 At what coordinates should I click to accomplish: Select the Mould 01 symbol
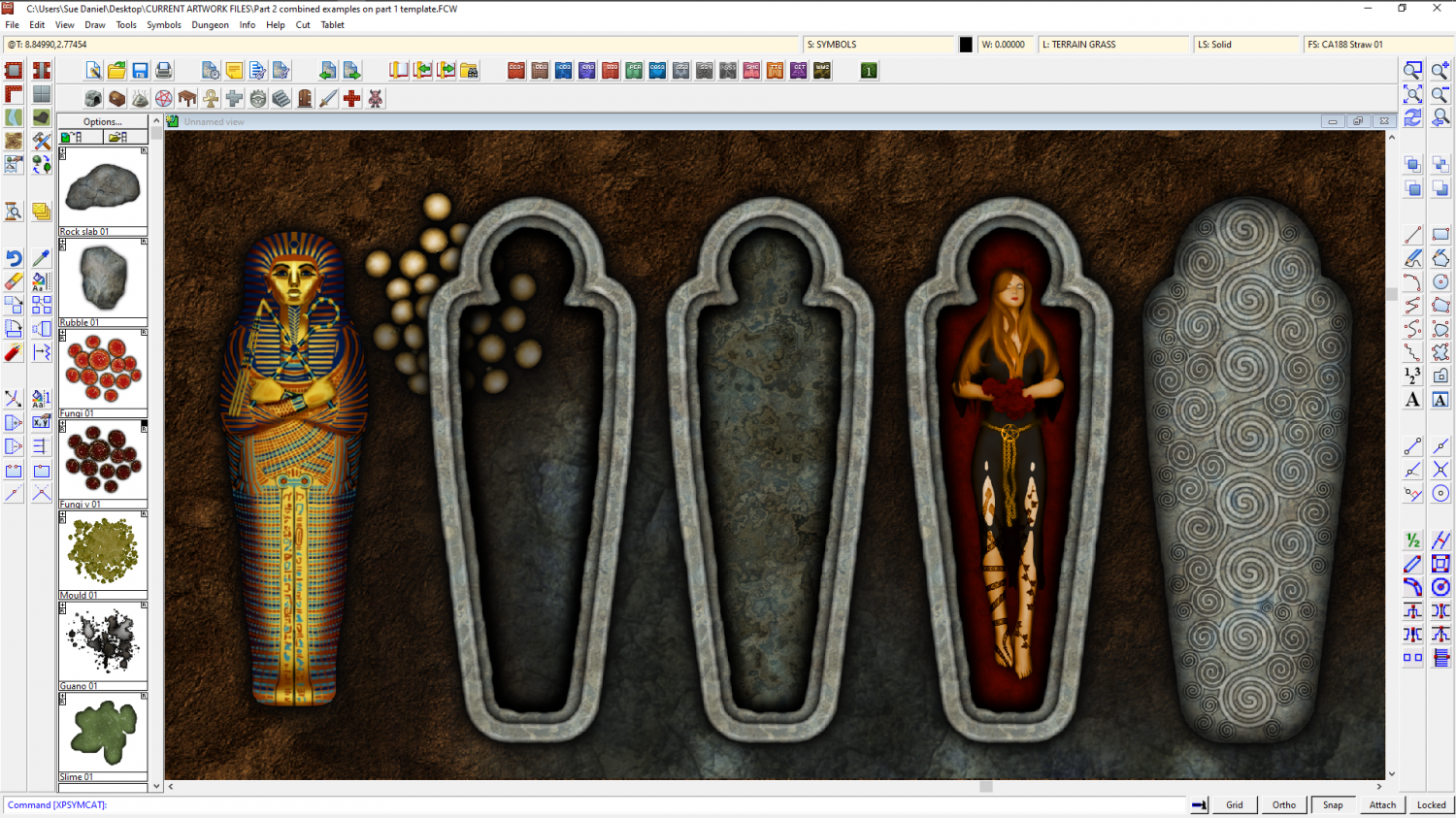tap(103, 555)
